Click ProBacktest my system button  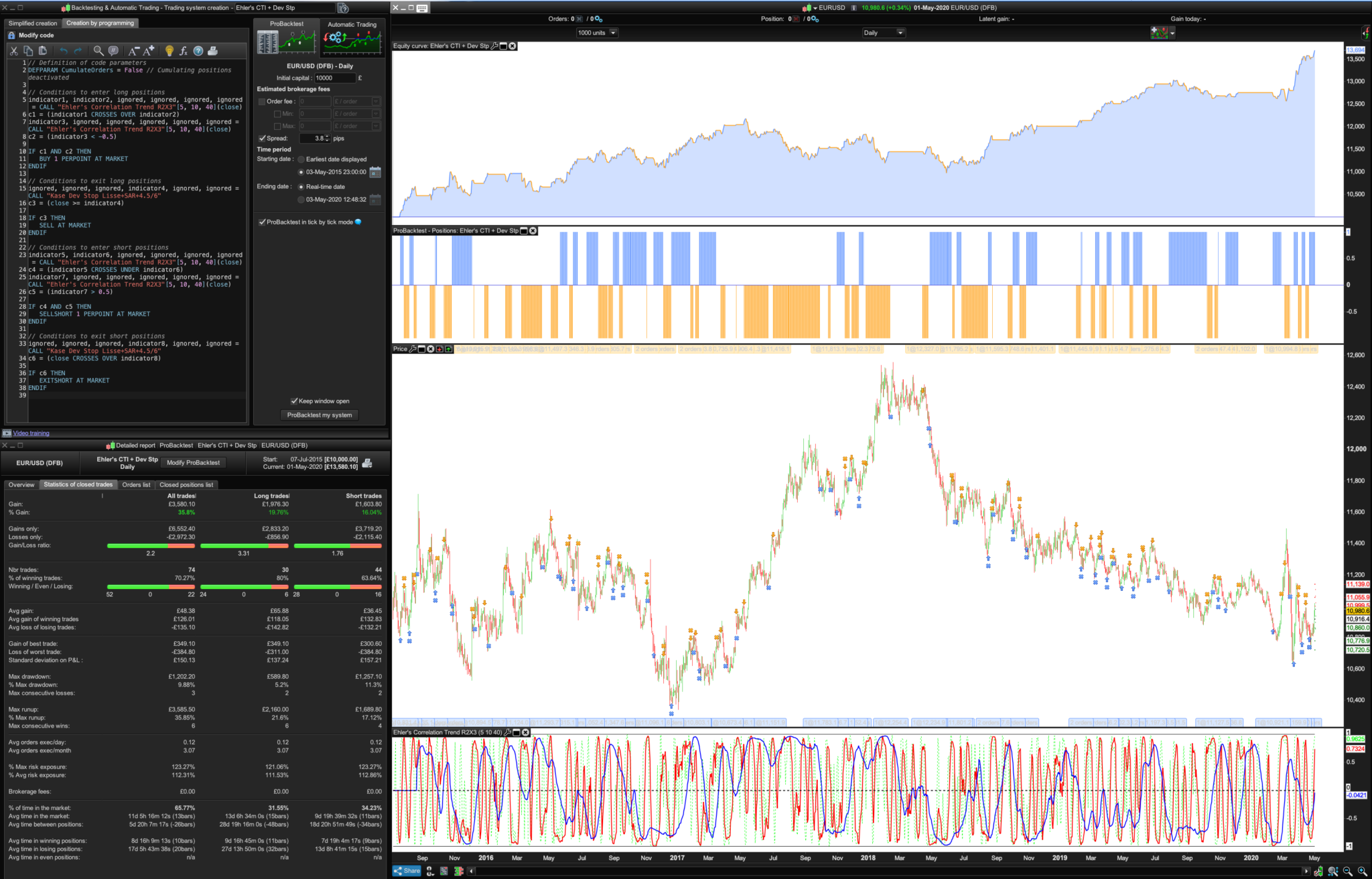click(x=320, y=415)
